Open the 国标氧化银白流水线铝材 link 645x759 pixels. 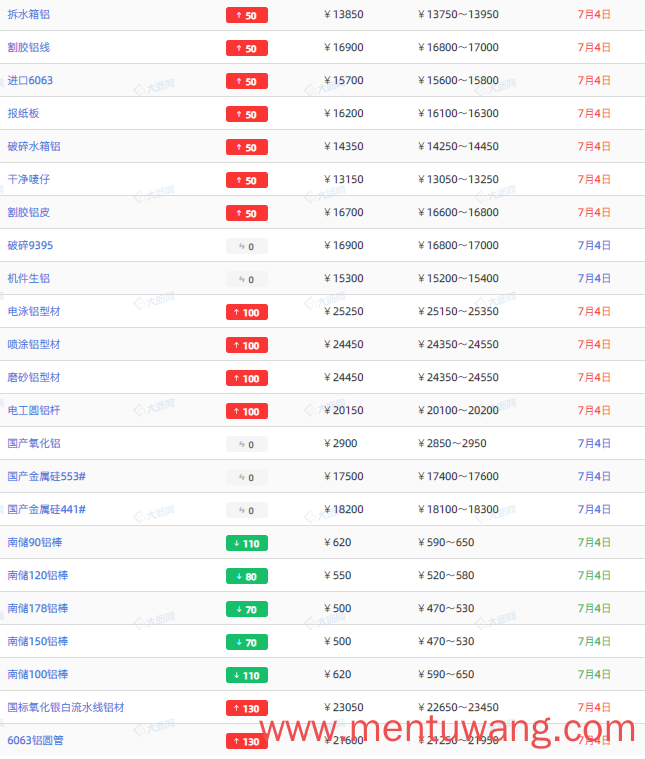coord(66,707)
